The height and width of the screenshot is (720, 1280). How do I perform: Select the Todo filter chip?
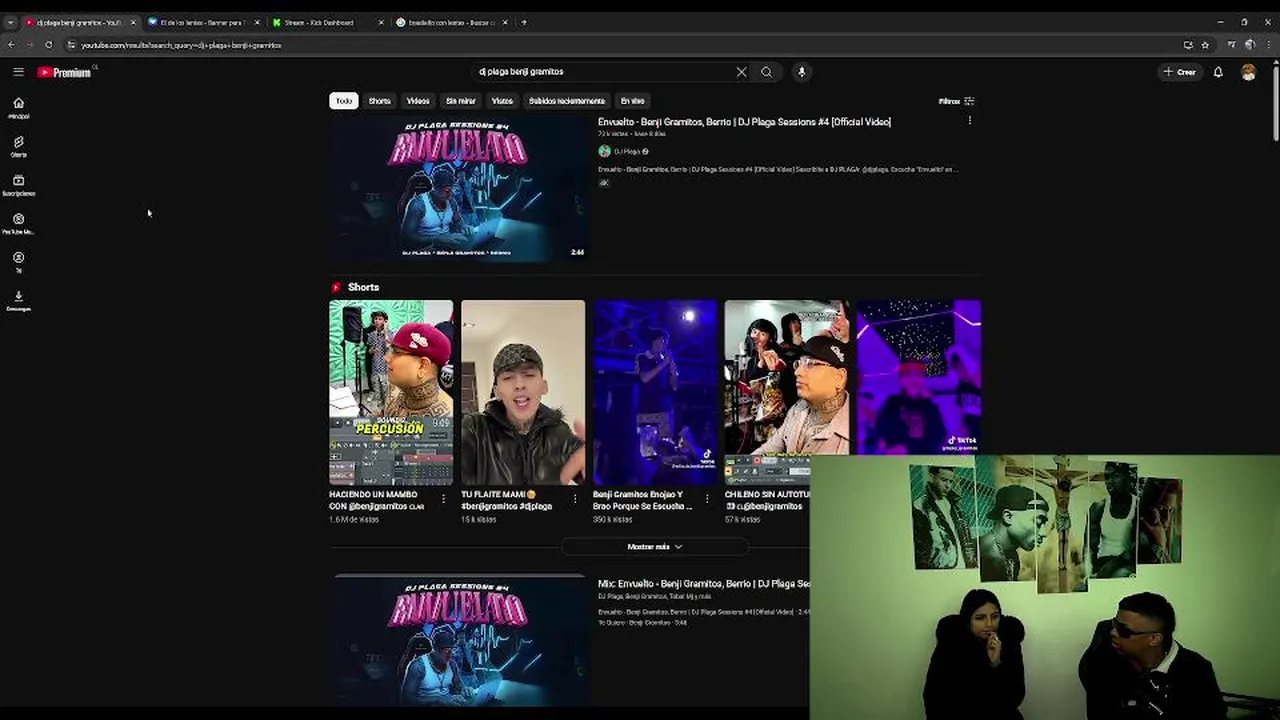point(343,101)
